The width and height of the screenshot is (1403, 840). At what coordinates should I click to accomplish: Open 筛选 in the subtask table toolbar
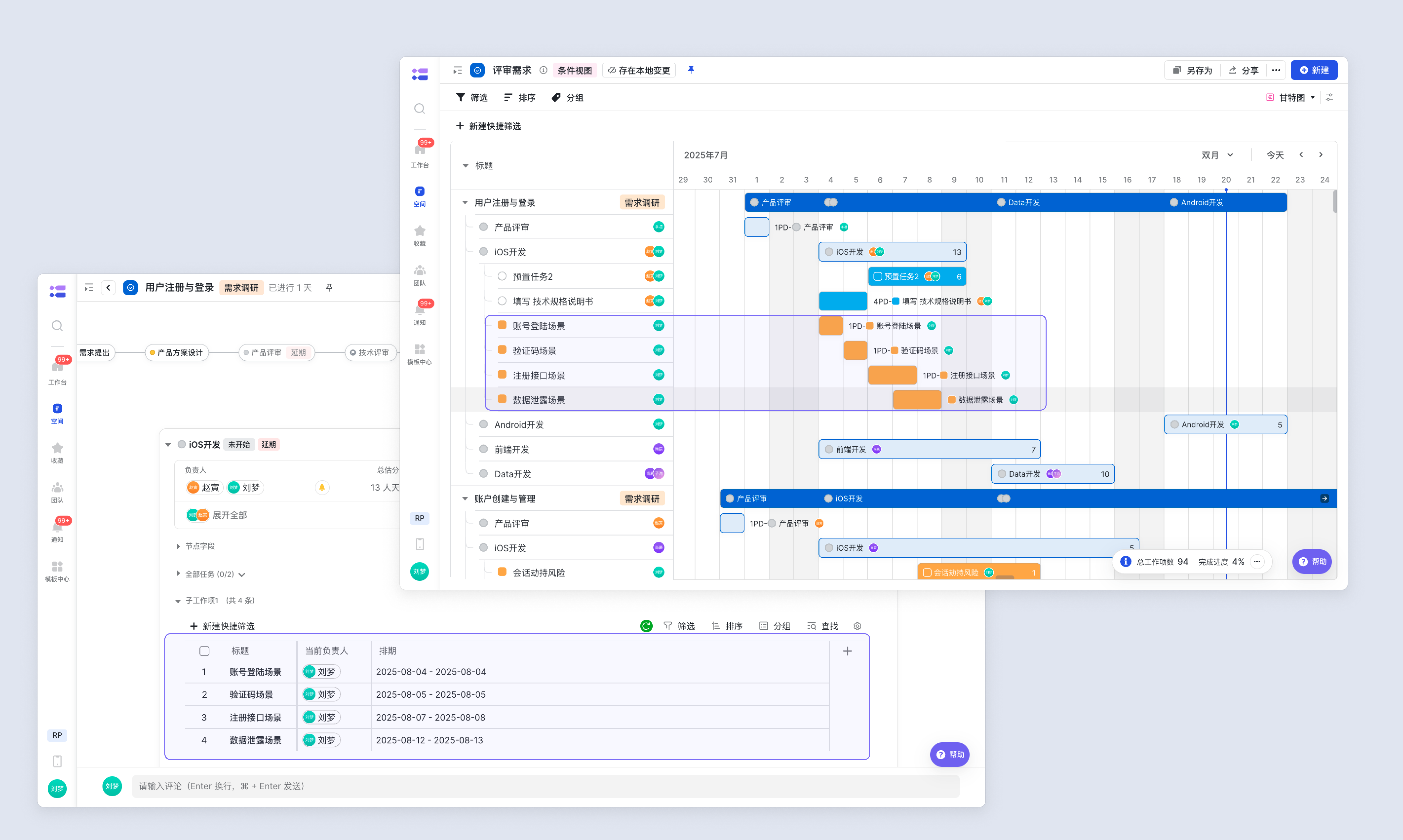tap(679, 626)
